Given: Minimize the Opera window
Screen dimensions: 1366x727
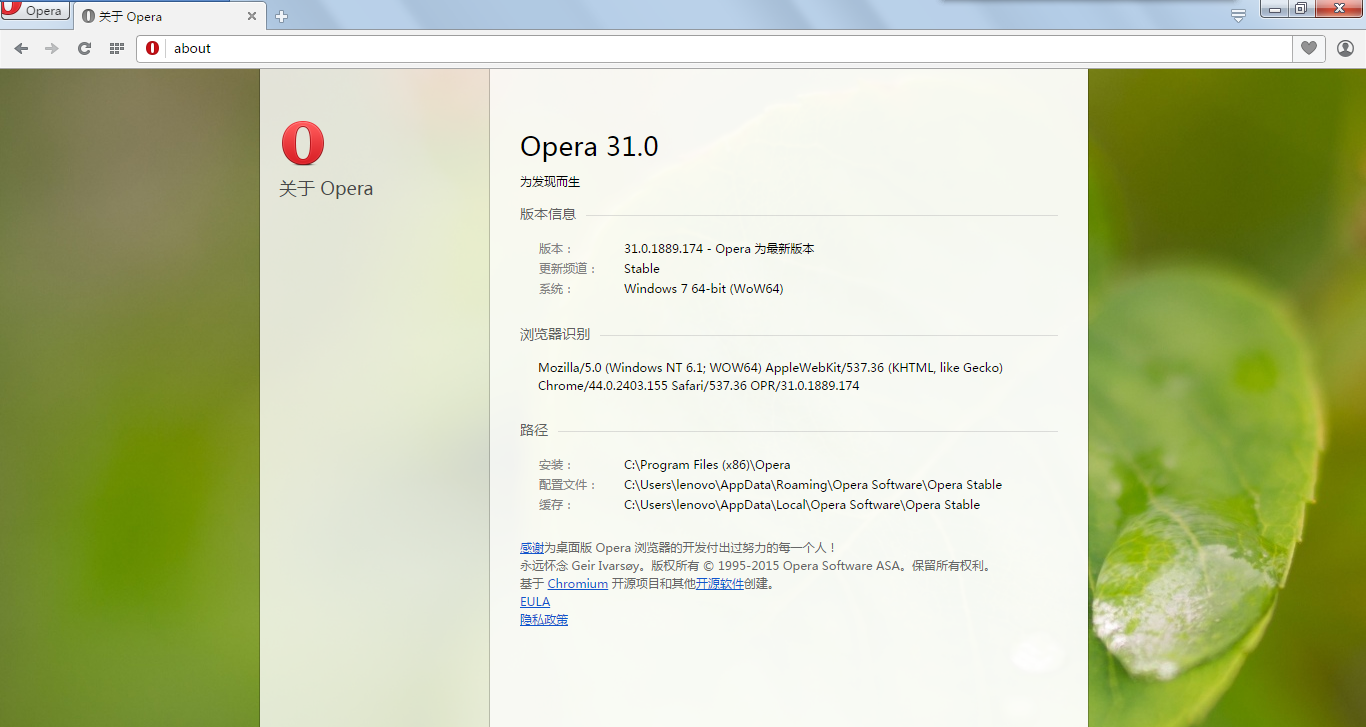Looking at the screenshot, I should 1273,9.
